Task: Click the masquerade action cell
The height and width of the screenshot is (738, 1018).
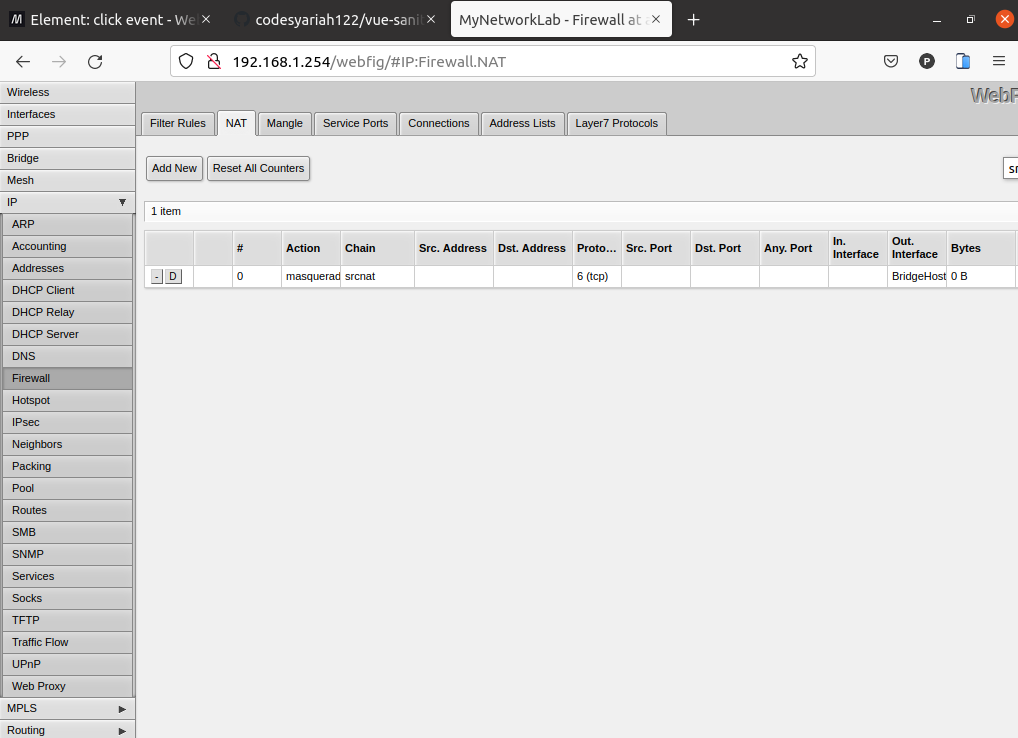Action: [x=311, y=277]
